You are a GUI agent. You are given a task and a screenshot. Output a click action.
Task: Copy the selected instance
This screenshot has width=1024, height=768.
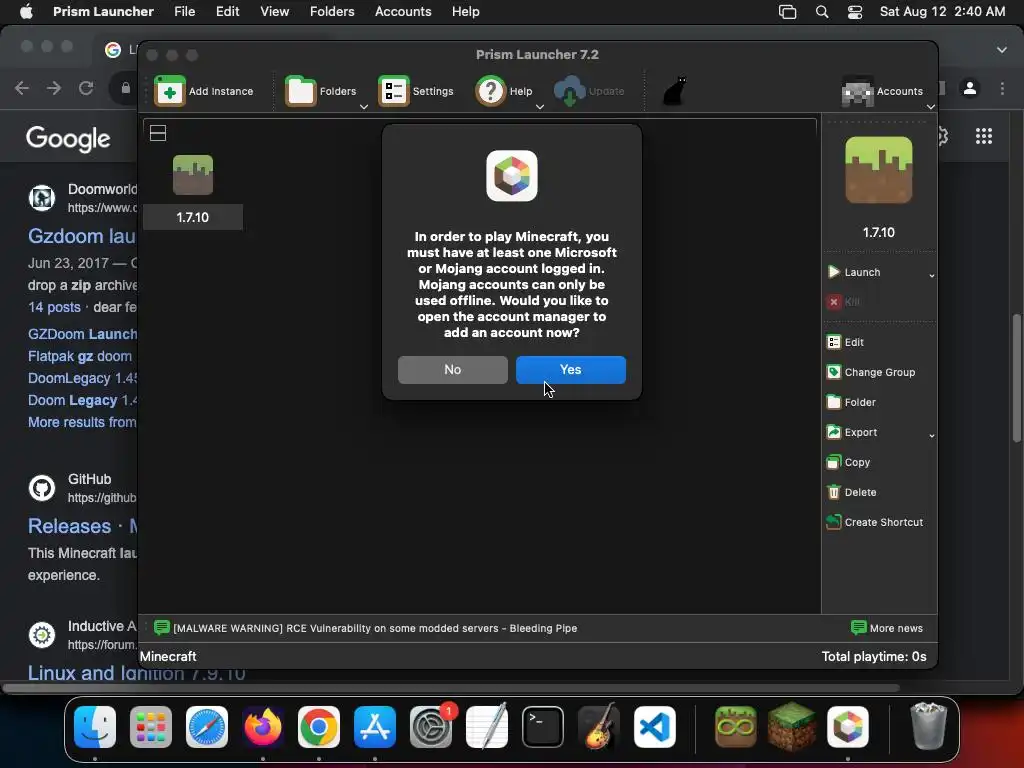(x=849, y=462)
